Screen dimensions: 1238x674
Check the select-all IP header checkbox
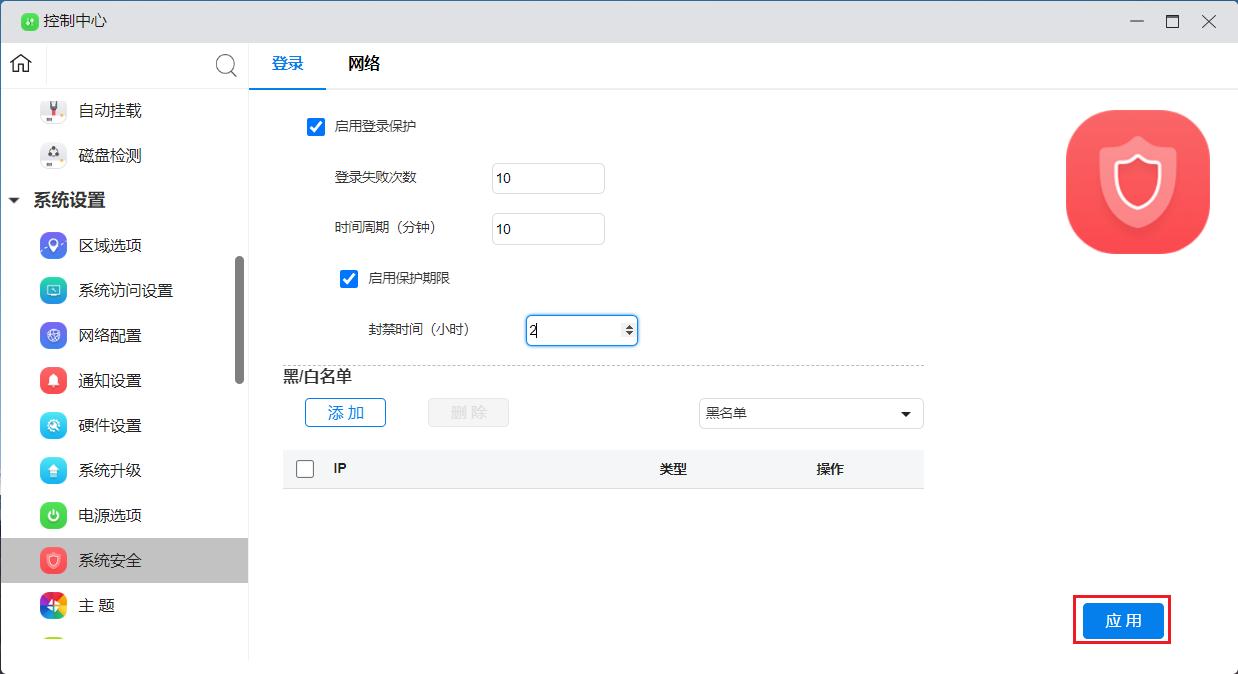pyautogui.click(x=306, y=469)
